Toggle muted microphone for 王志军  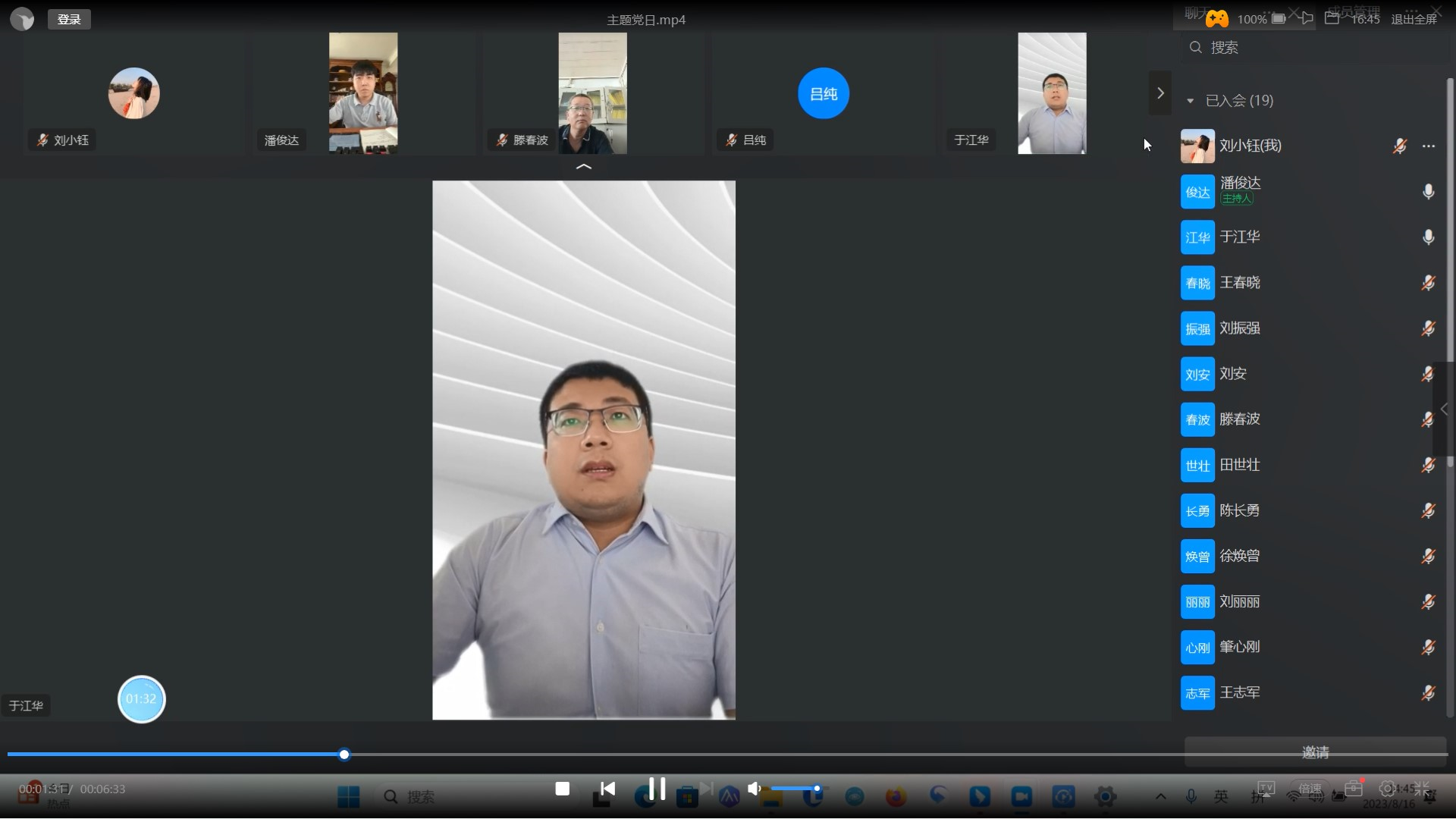(x=1428, y=692)
